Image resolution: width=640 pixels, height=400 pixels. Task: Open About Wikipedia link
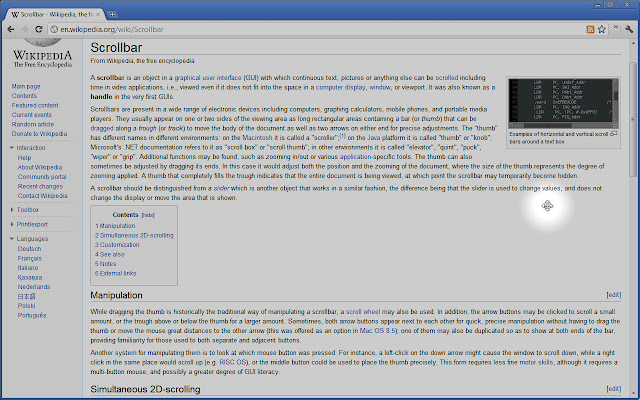[40, 167]
